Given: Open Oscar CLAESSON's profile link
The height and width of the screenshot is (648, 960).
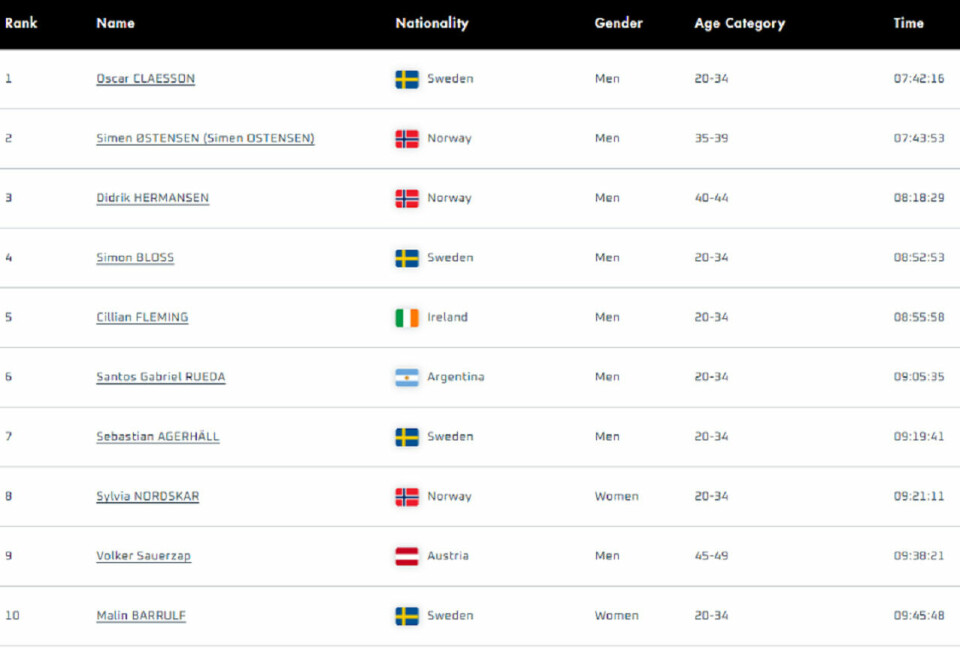Looking at the screenshot, I should click(146, 79).
